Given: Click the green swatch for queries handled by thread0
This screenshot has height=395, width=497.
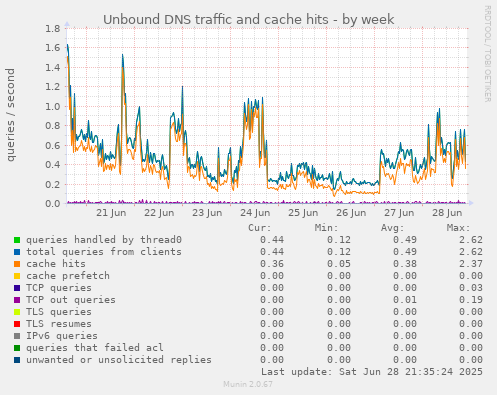Looking at the screenshot, I should point(17,240).
